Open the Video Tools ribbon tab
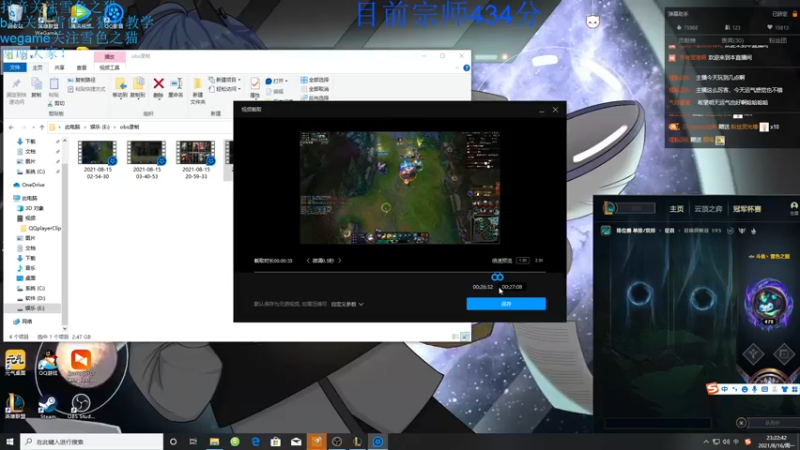Viewport: 800px width, 450px height. [109, 67]
